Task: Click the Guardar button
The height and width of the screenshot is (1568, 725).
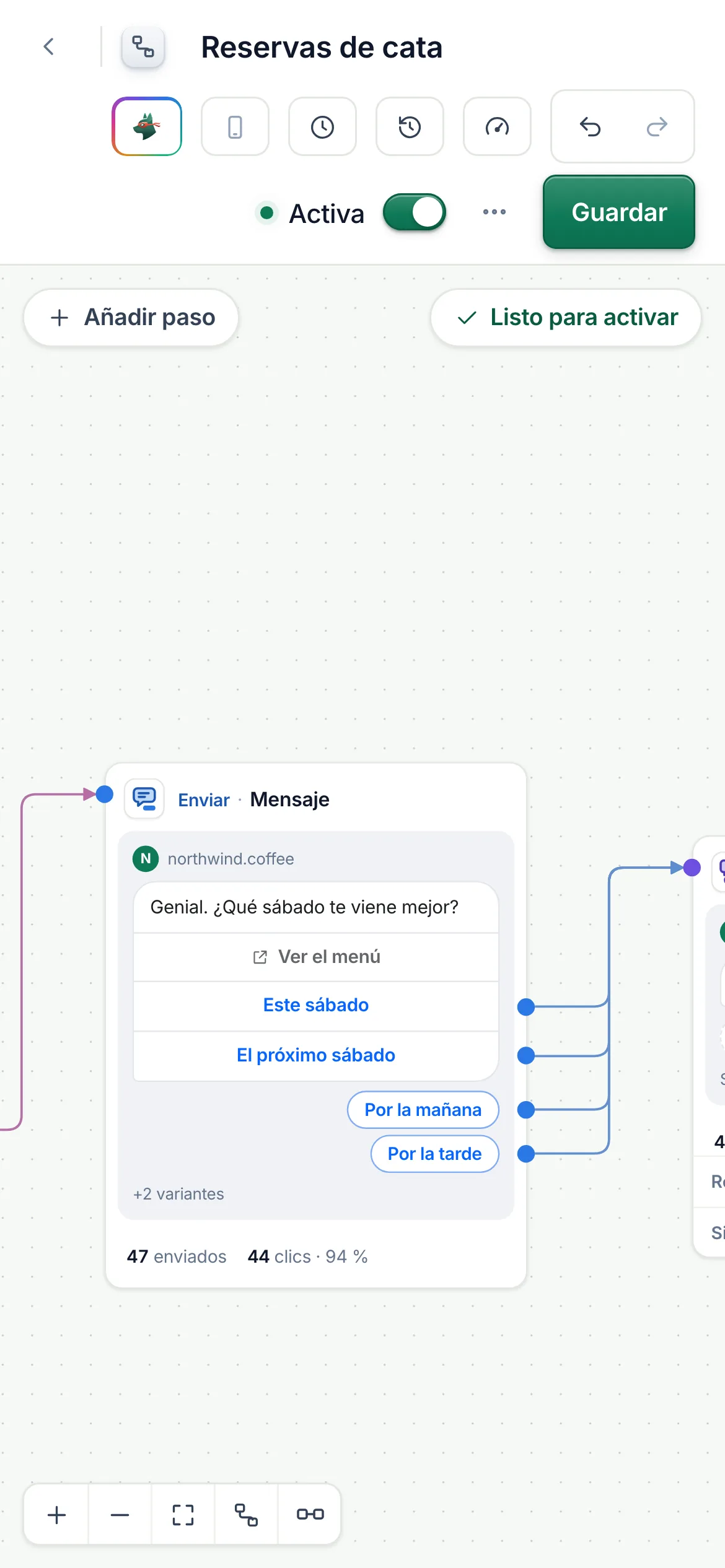Action: point(619,212)
